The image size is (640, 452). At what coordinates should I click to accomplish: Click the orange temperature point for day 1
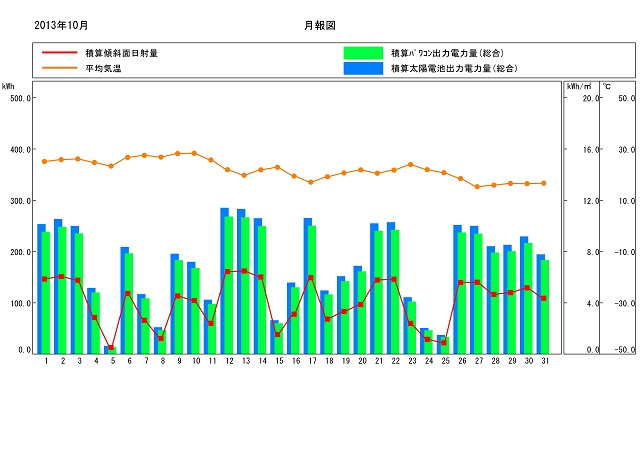(44, 162)
